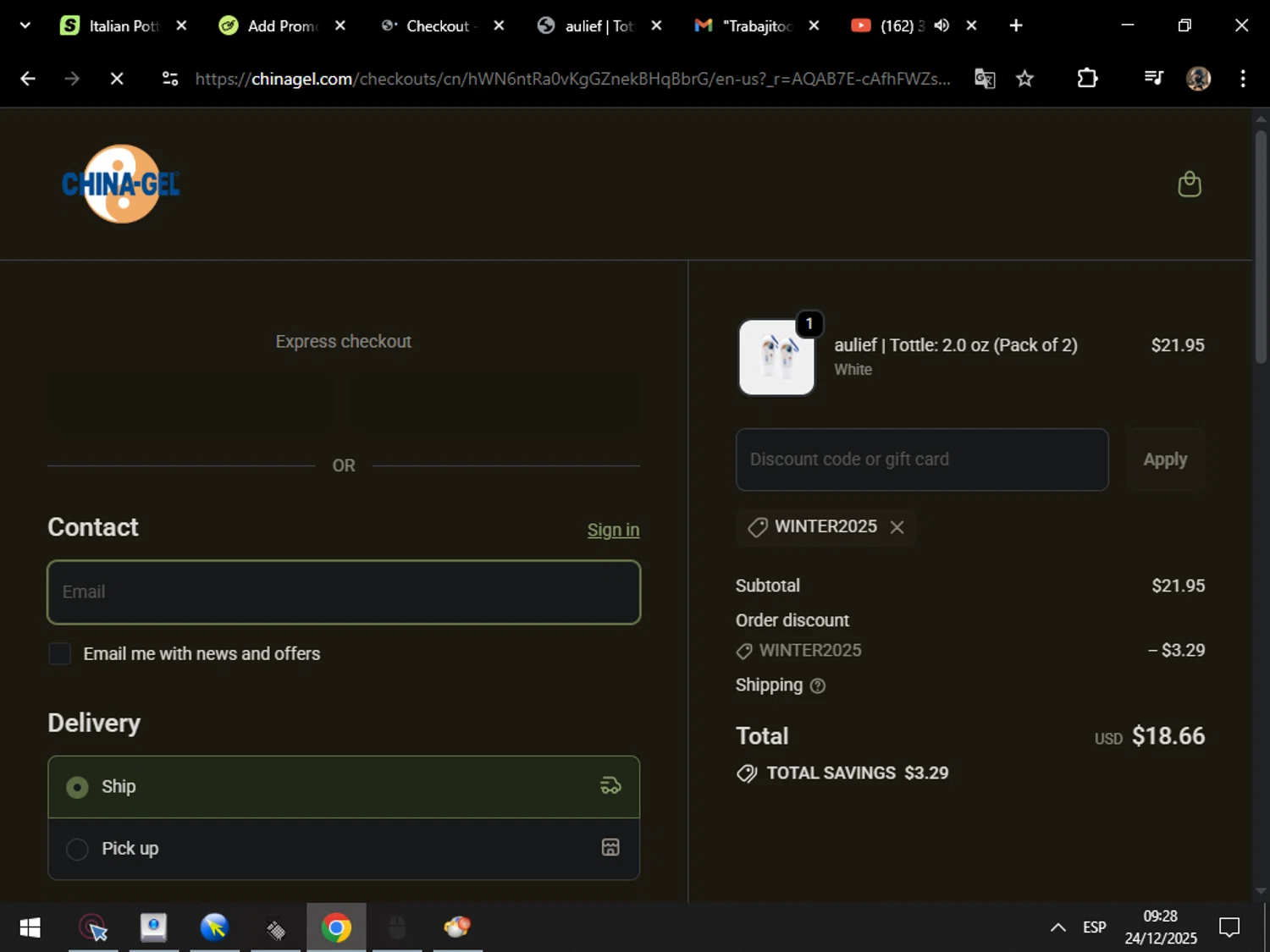Bookmark this page with the star icon
Screen dimensions: 1270x952
click(1024, 79)
